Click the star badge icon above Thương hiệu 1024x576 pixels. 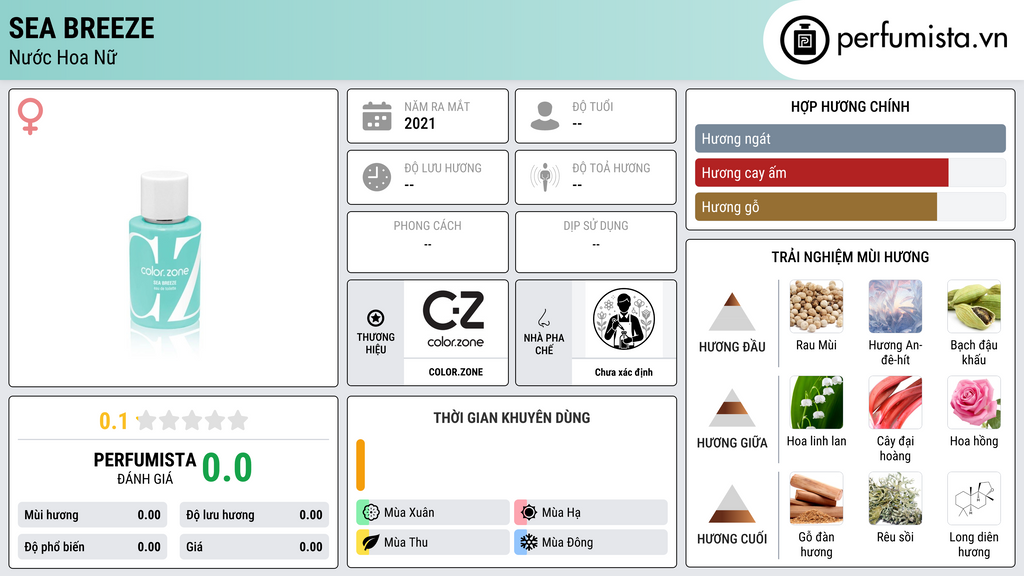(376, 318)
